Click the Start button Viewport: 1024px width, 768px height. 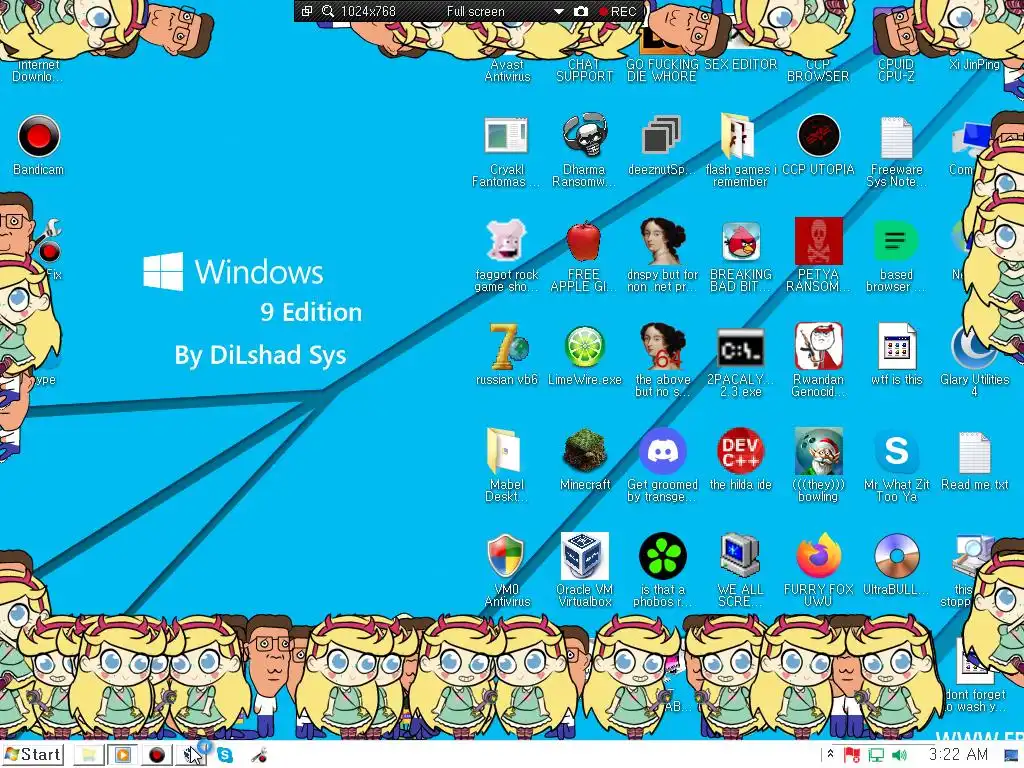click(x=33, y=754)
